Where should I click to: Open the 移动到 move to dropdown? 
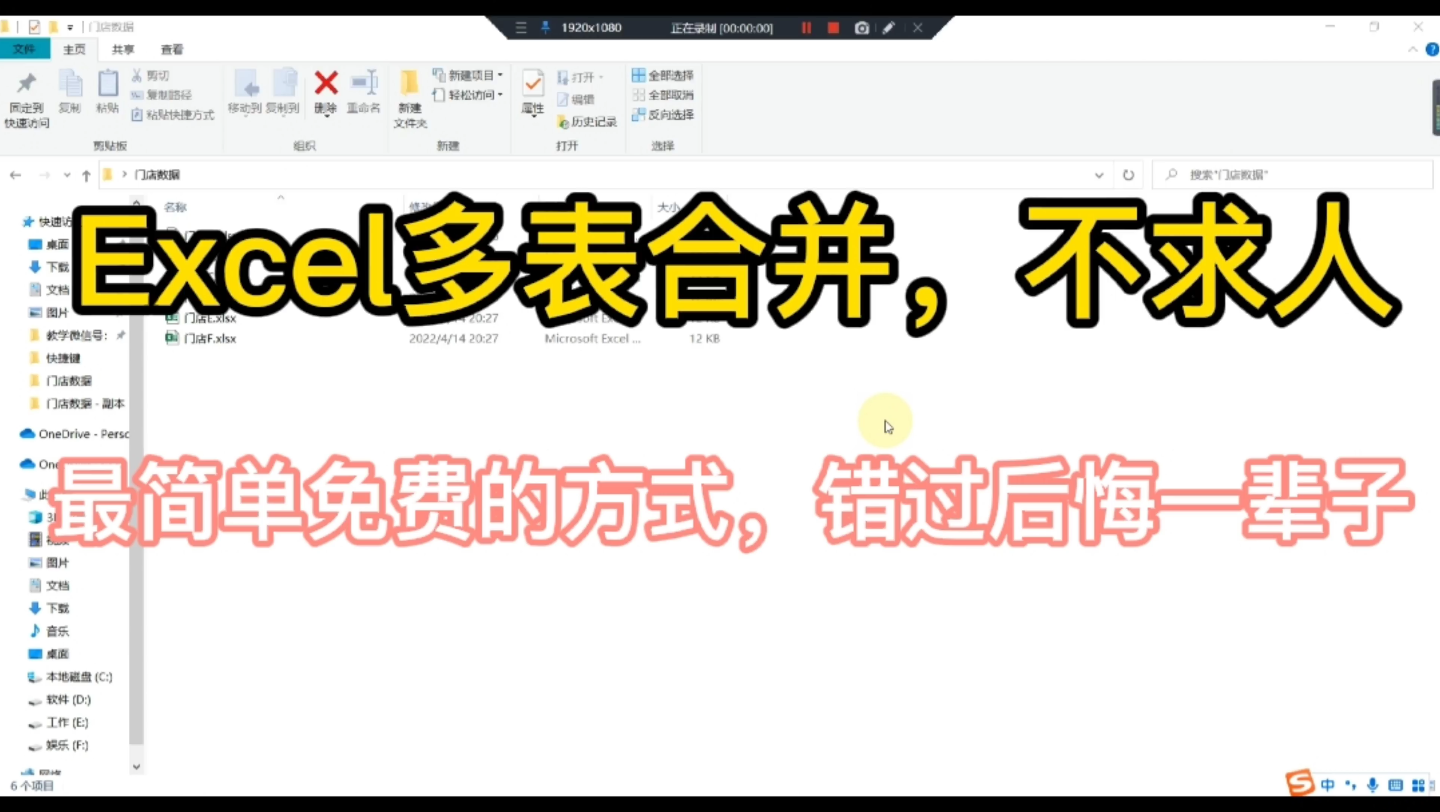[245, 92]
